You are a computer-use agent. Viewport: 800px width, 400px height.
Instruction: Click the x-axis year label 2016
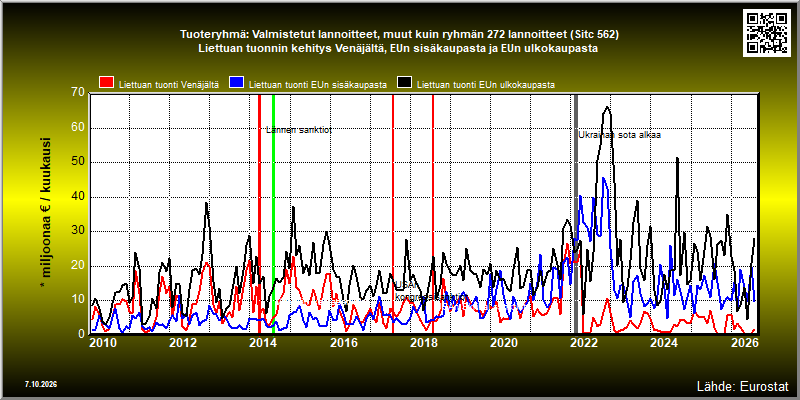342,342
